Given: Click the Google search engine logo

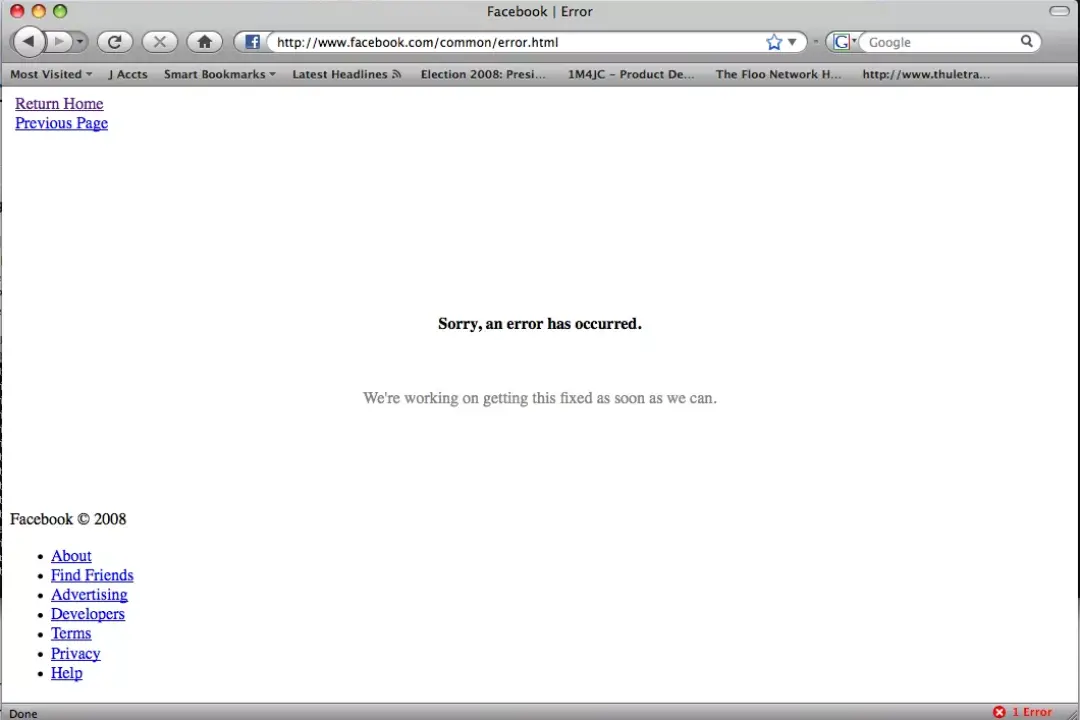Looking at the screenshot, I should (x=841, y=41).
